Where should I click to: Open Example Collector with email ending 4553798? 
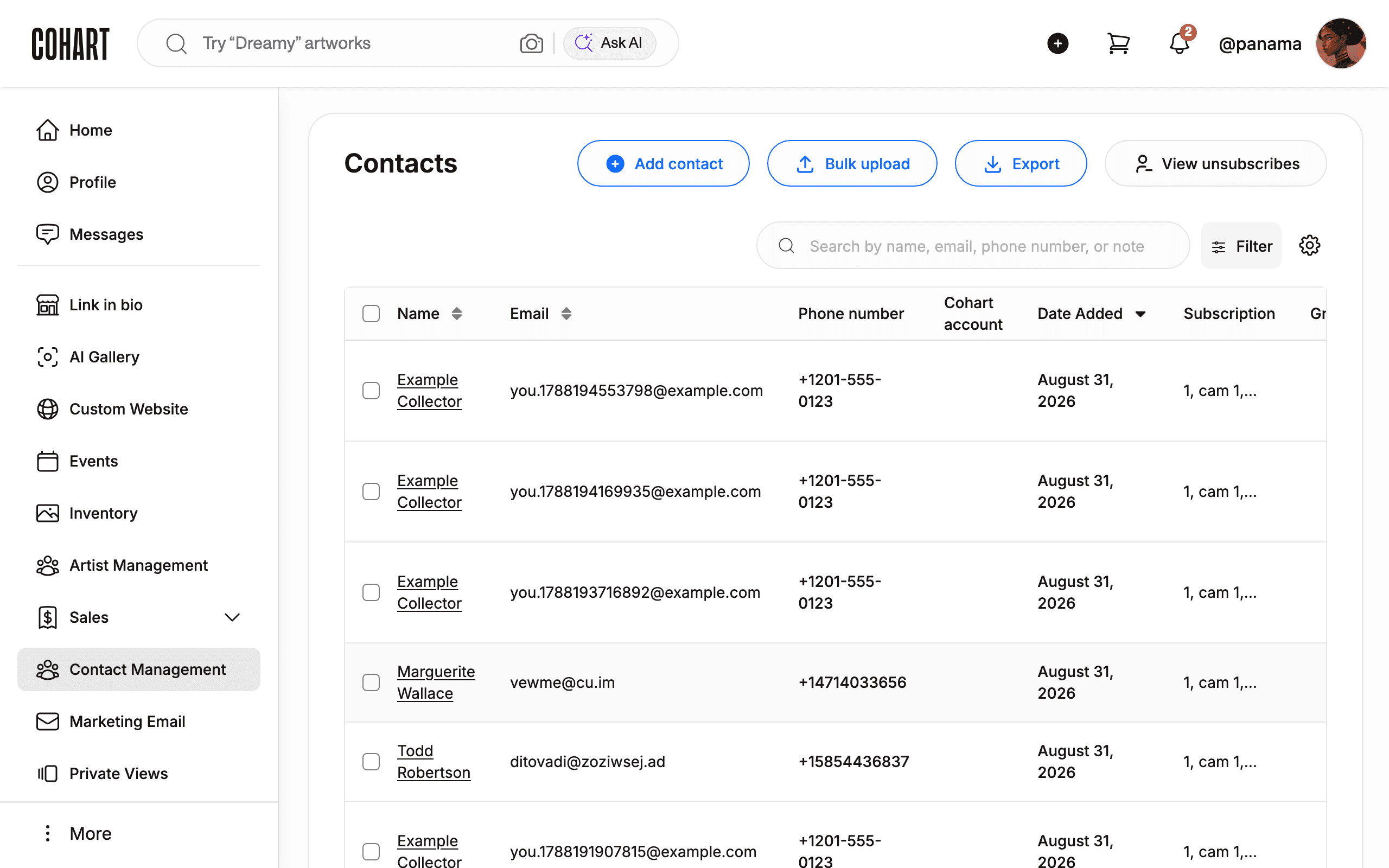click(429, 391)
